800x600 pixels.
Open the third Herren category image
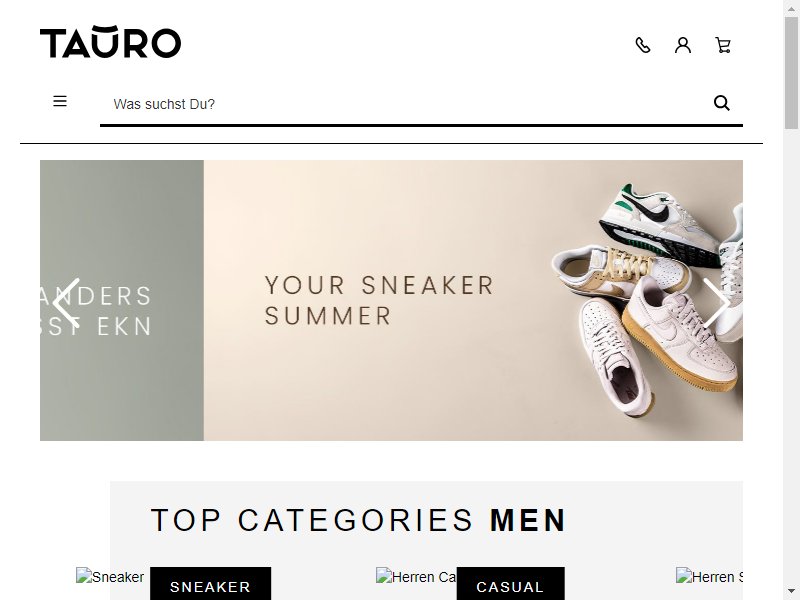[x=709, y=577]
